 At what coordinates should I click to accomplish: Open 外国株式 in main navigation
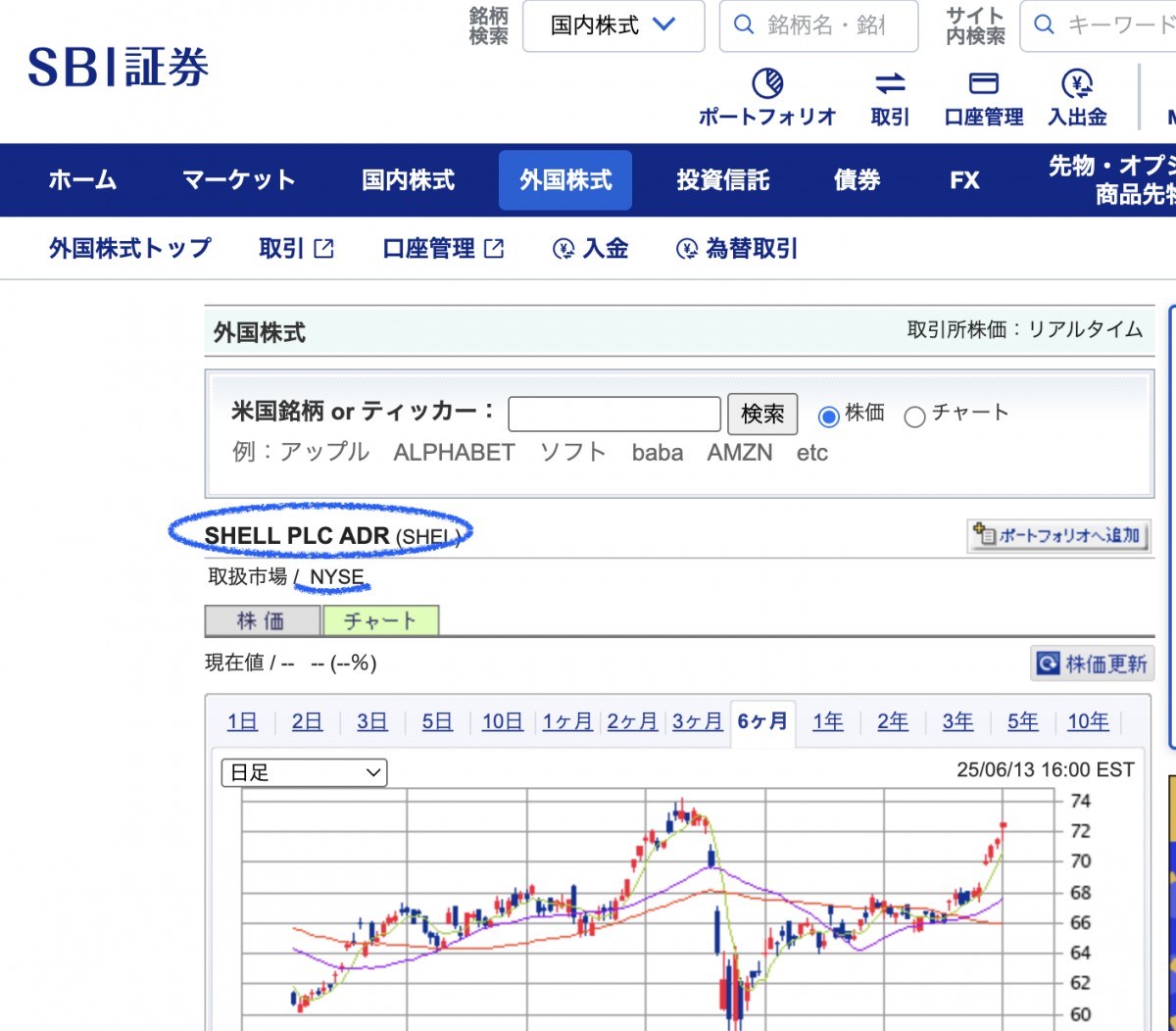coord(565,180)
